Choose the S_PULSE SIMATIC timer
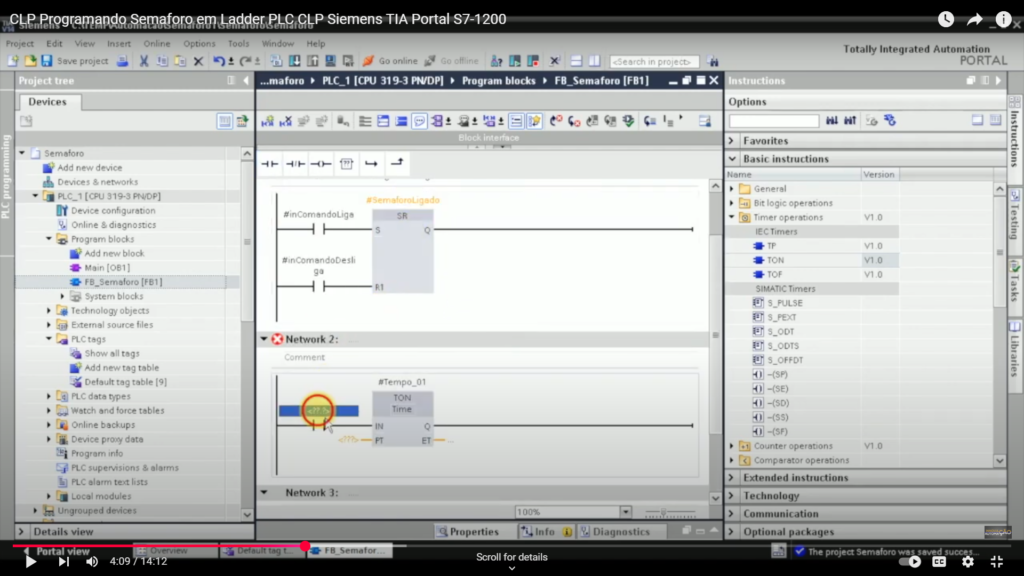The height and width of the screenshot is (576, 1024). [x=784, y=303]
